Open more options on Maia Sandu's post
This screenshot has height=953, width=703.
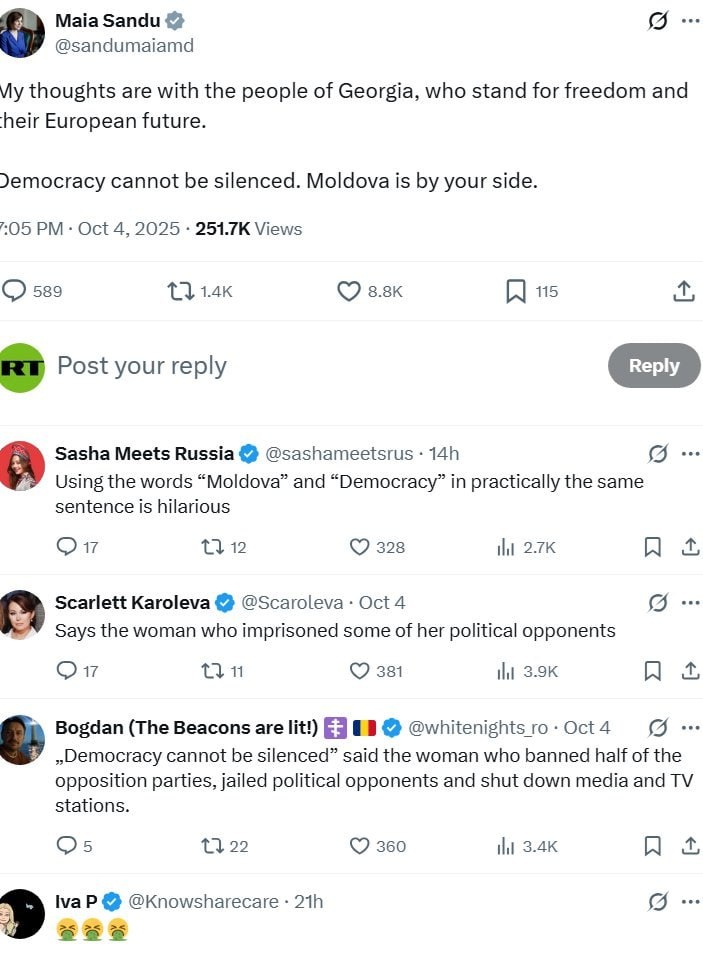pos(691,21)
